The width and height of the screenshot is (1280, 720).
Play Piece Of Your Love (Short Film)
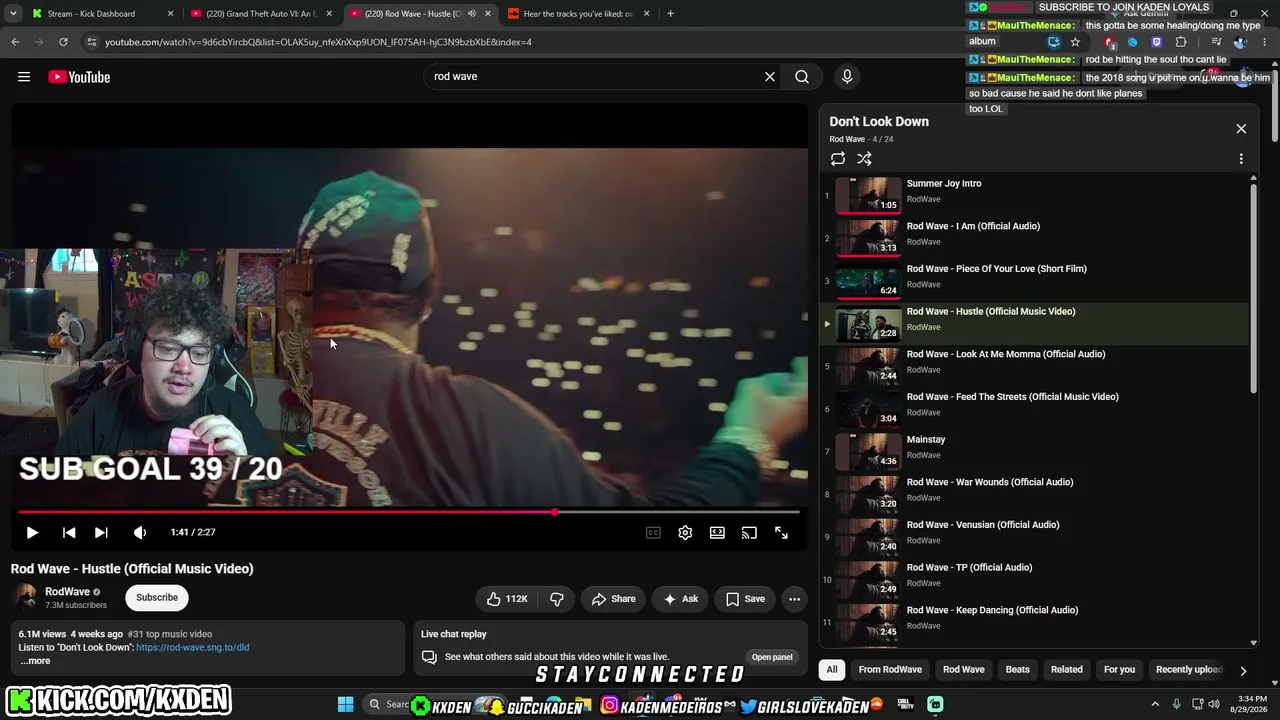tap(1035, 281)
